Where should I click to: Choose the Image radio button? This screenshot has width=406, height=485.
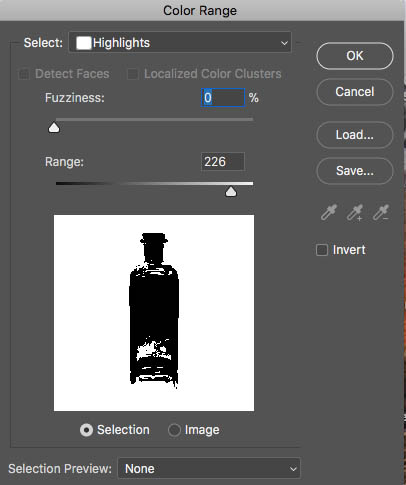174,430
